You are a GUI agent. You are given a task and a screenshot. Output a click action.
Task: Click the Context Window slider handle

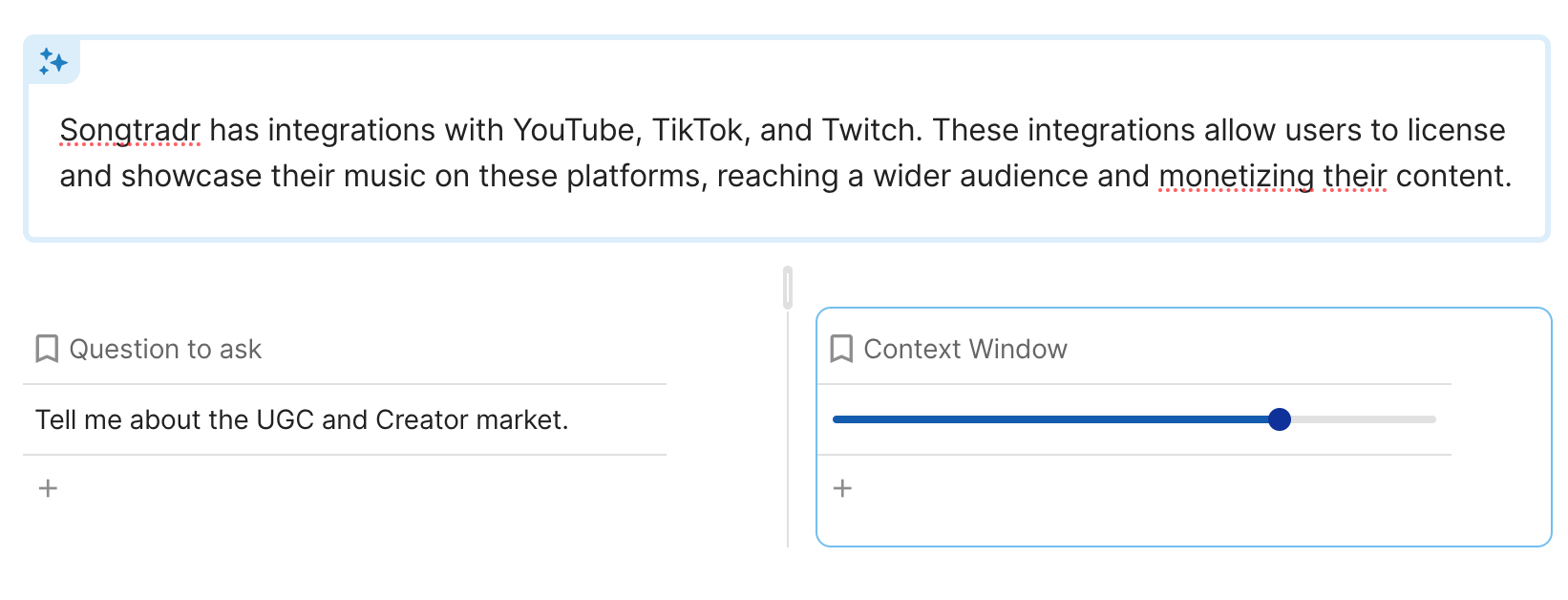coord(1280,419)
